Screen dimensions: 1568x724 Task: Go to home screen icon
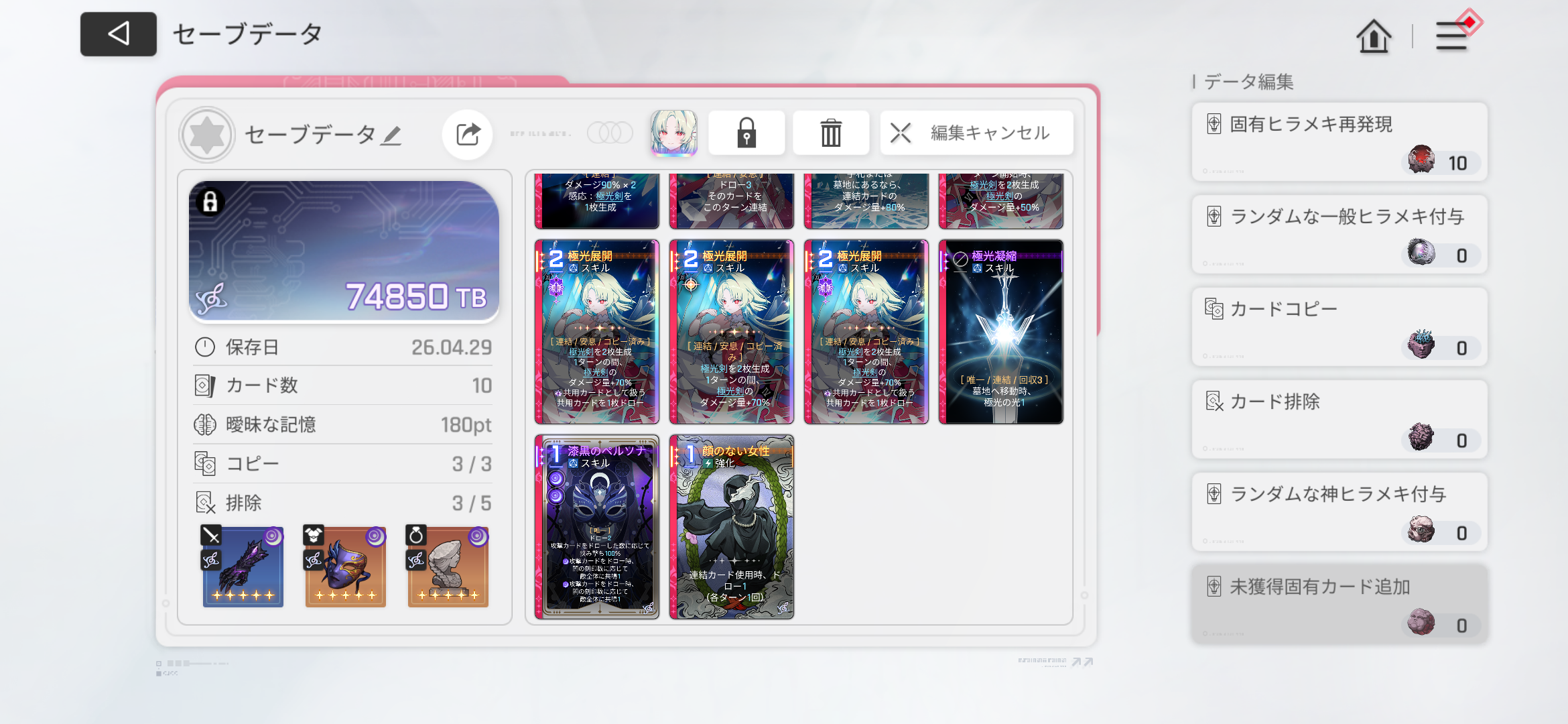pyautogui.click(x=1374, y=36)
